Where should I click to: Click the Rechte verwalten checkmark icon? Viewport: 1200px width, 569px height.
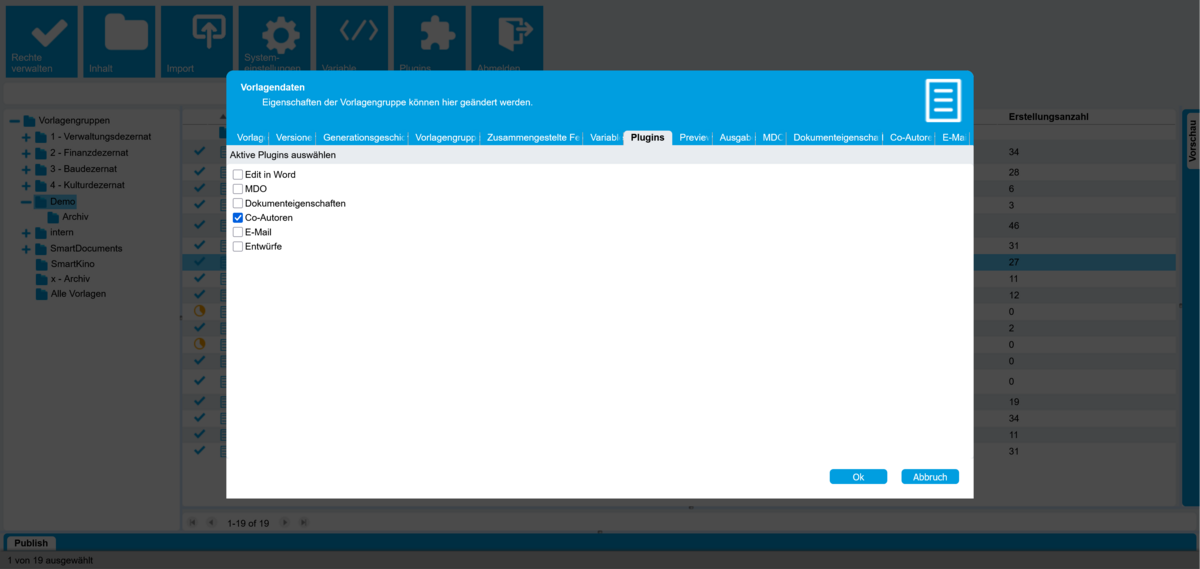pyautogui.click(x=43, y=35)
